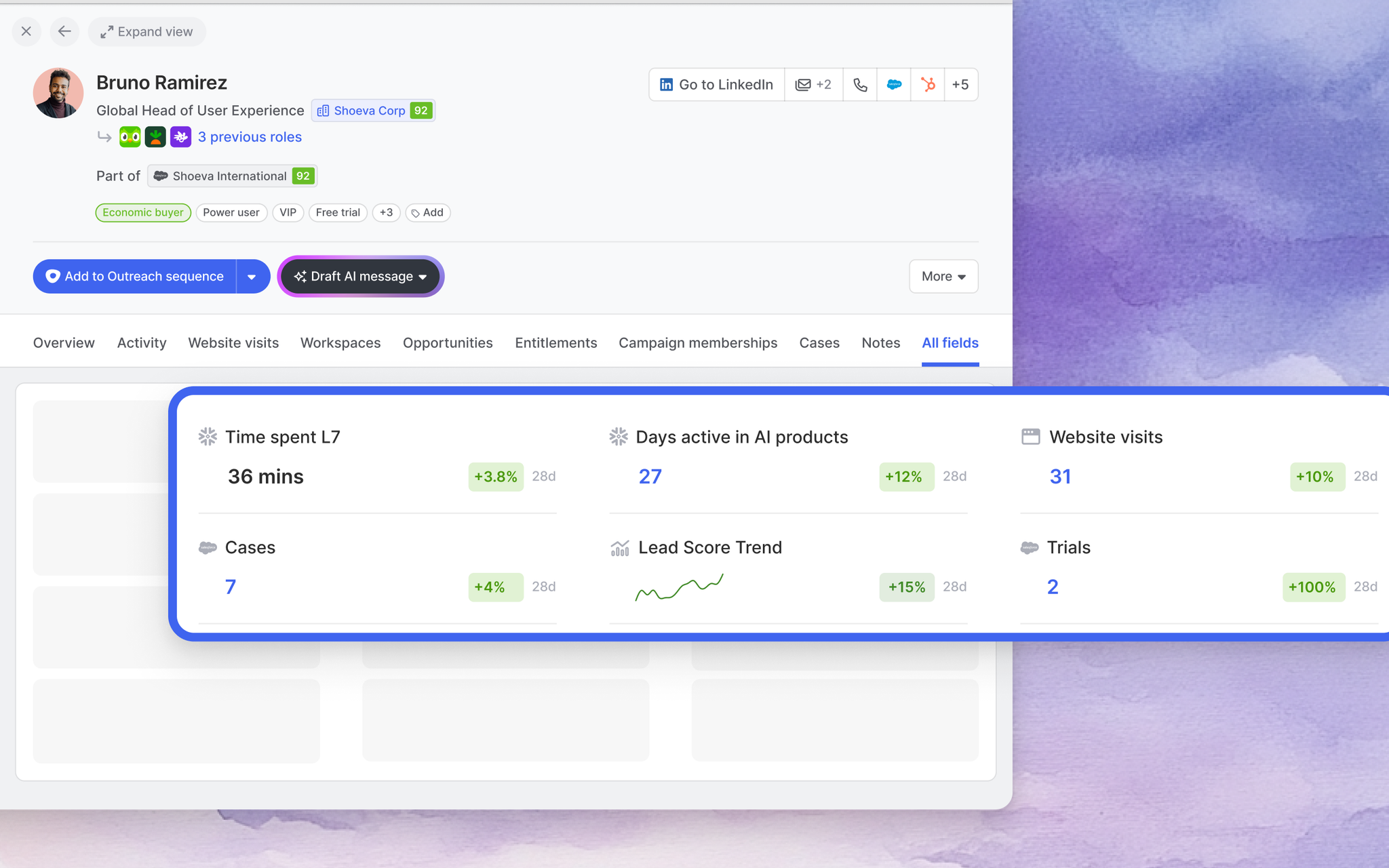
Task: Open the Opportunities tab
Action: click(x=448, y=343)
